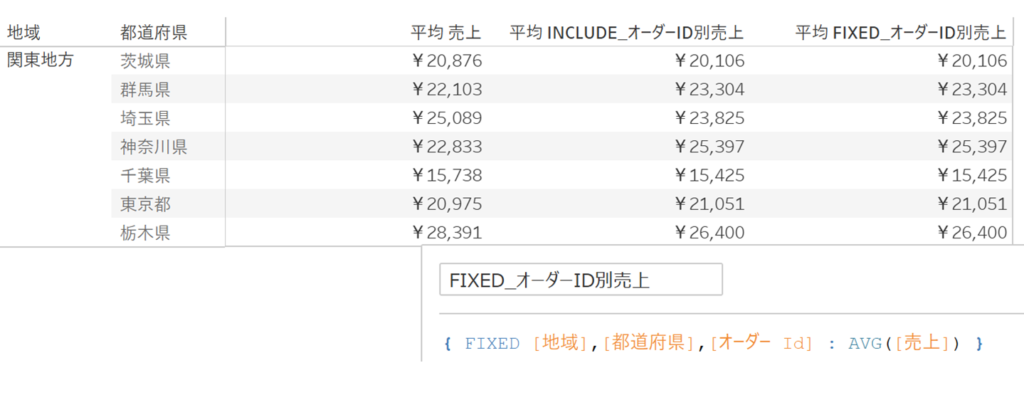Click the 平均 FIXED_オーダーID別売上 column header
This screenshot has width=1024, height=400.
point(901,33)
